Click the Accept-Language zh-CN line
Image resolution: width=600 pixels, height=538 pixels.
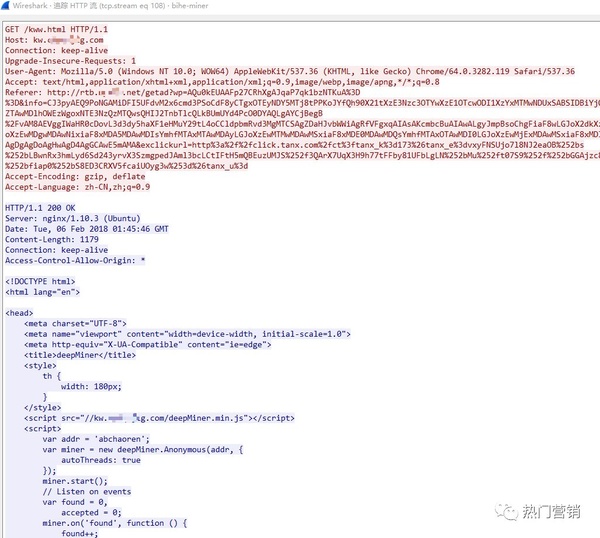pyautogui.click(x=77, y=187)
